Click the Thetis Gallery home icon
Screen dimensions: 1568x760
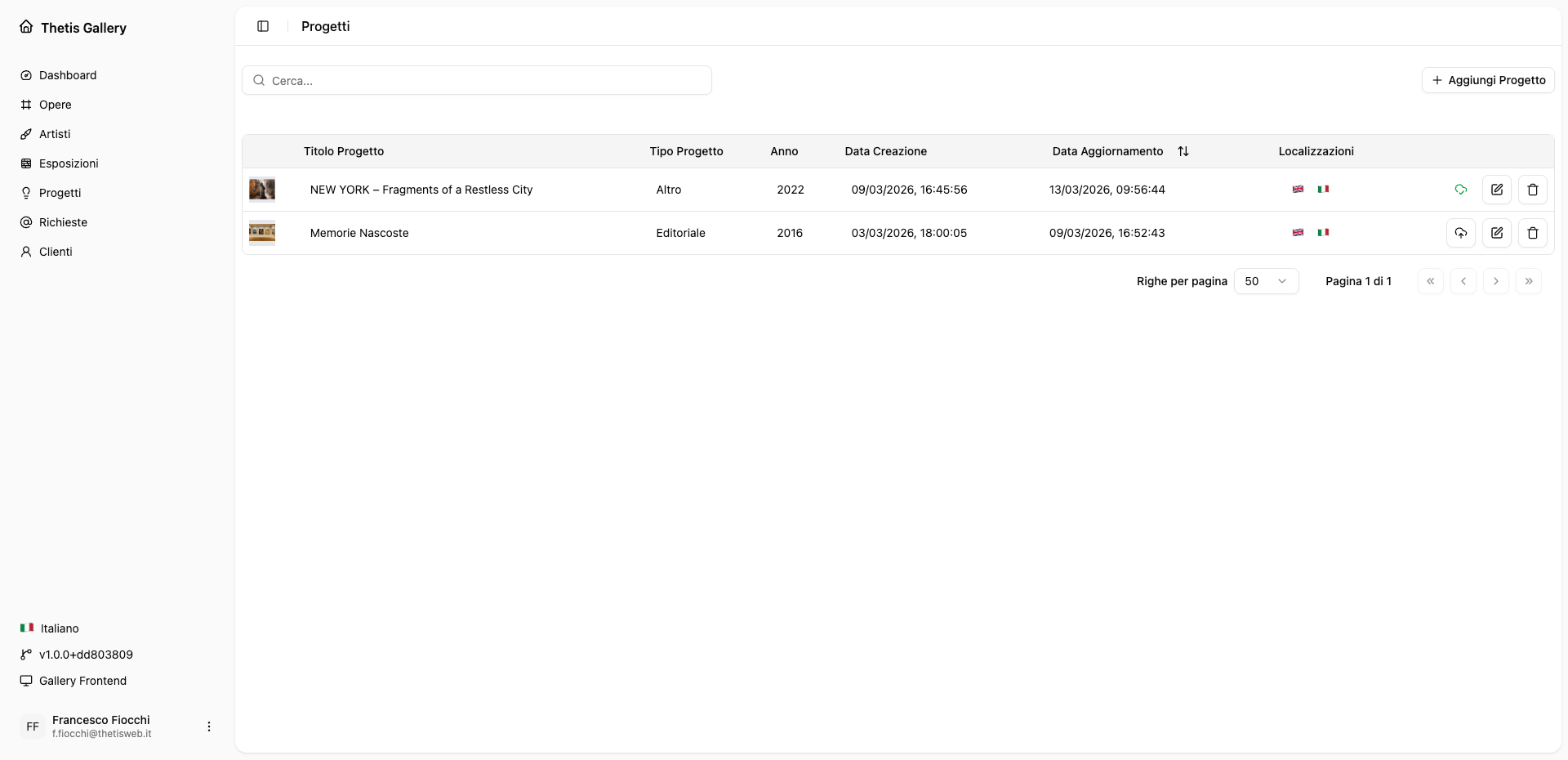26,27
